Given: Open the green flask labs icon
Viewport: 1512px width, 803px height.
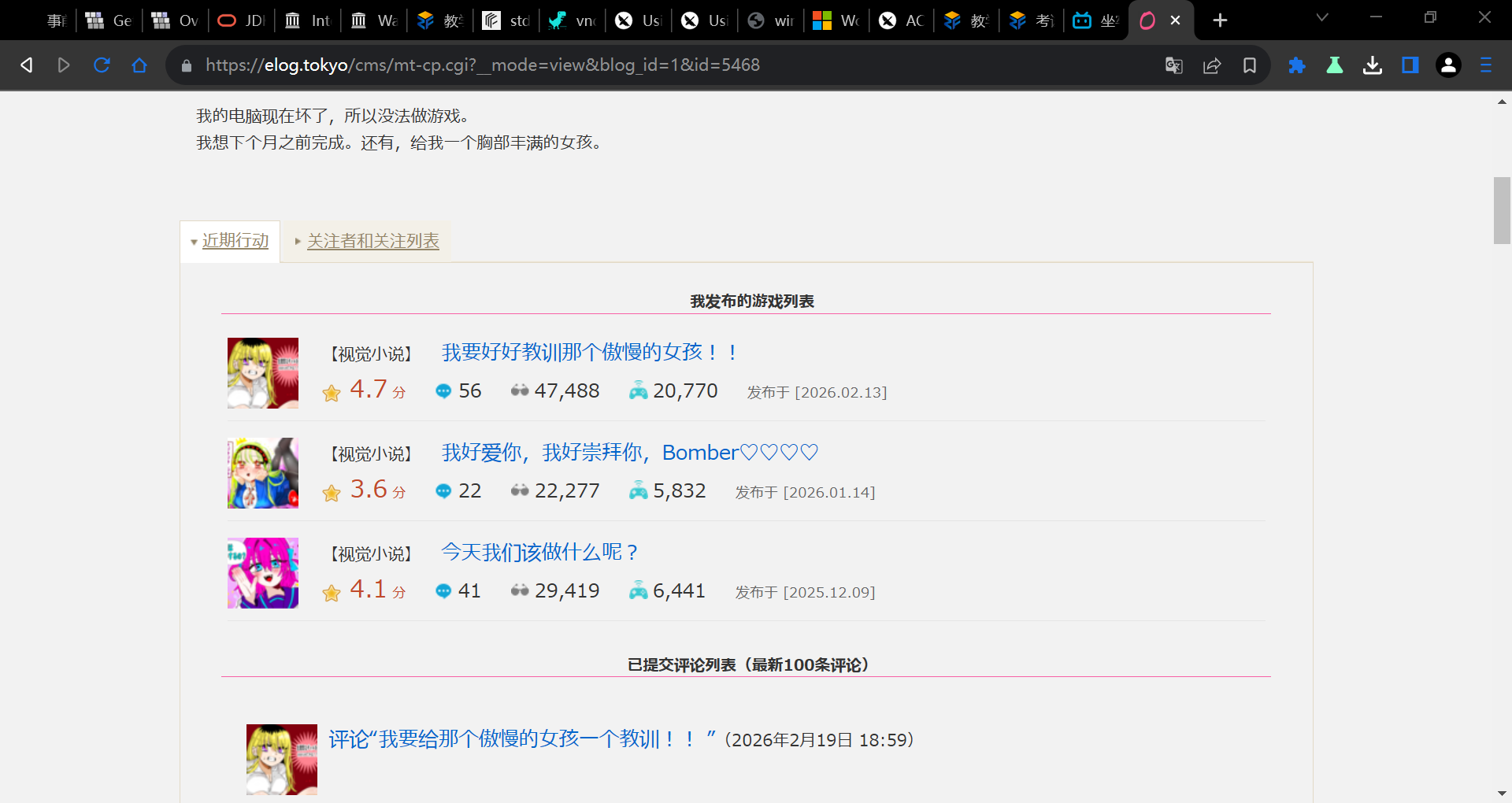Looking at the screenshot, I should [x=1335, y=65].
